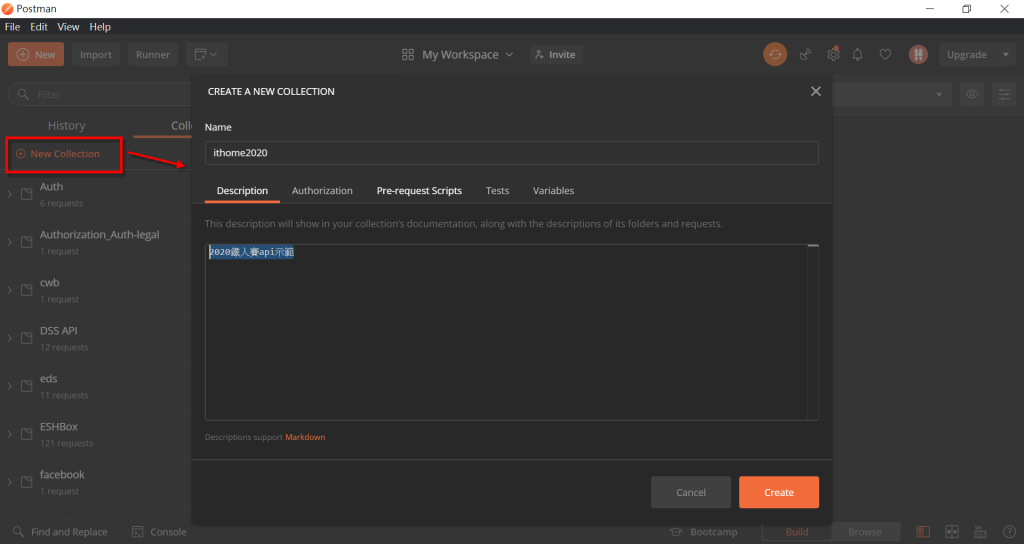Open the Upgrade dropdown arrow
Viewport: 1024px width, 544px height.
point(1006,55)
